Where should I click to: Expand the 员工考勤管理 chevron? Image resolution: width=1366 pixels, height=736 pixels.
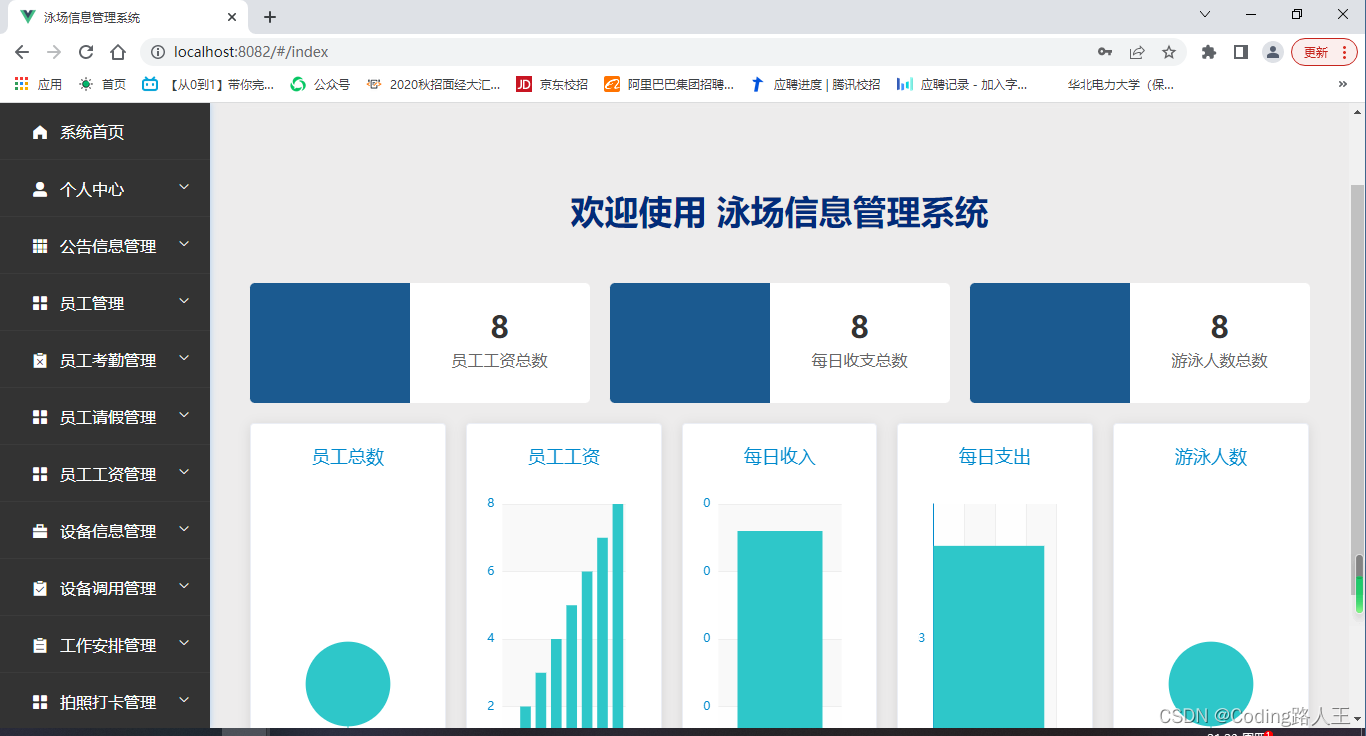pos(184,358)
